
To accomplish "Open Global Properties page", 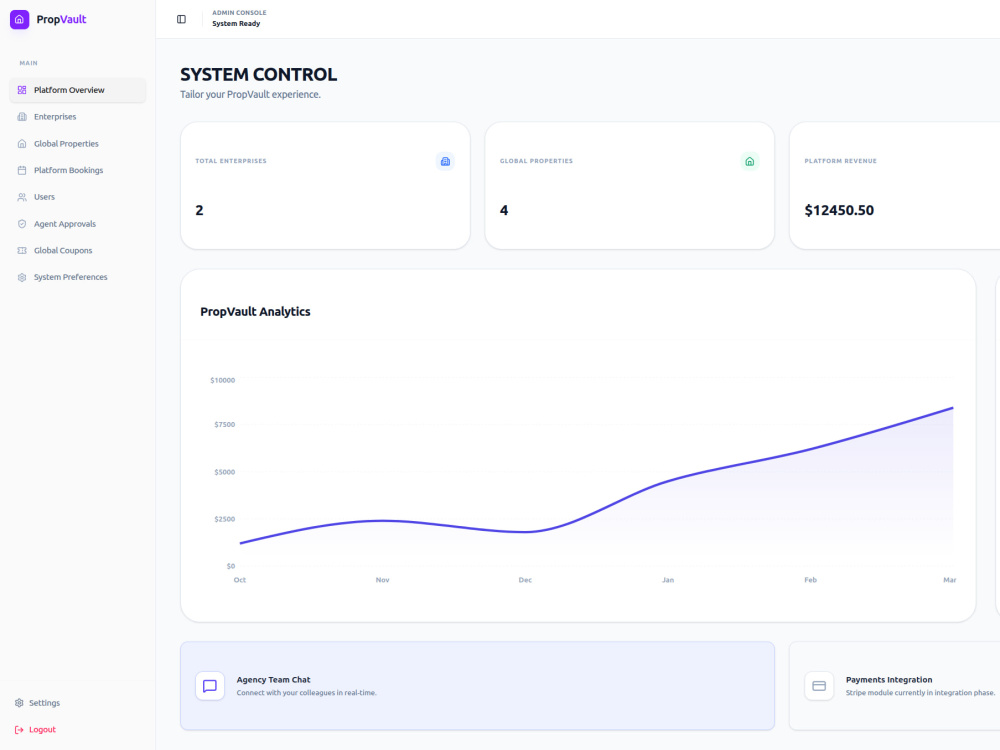I will pos(78,143).
